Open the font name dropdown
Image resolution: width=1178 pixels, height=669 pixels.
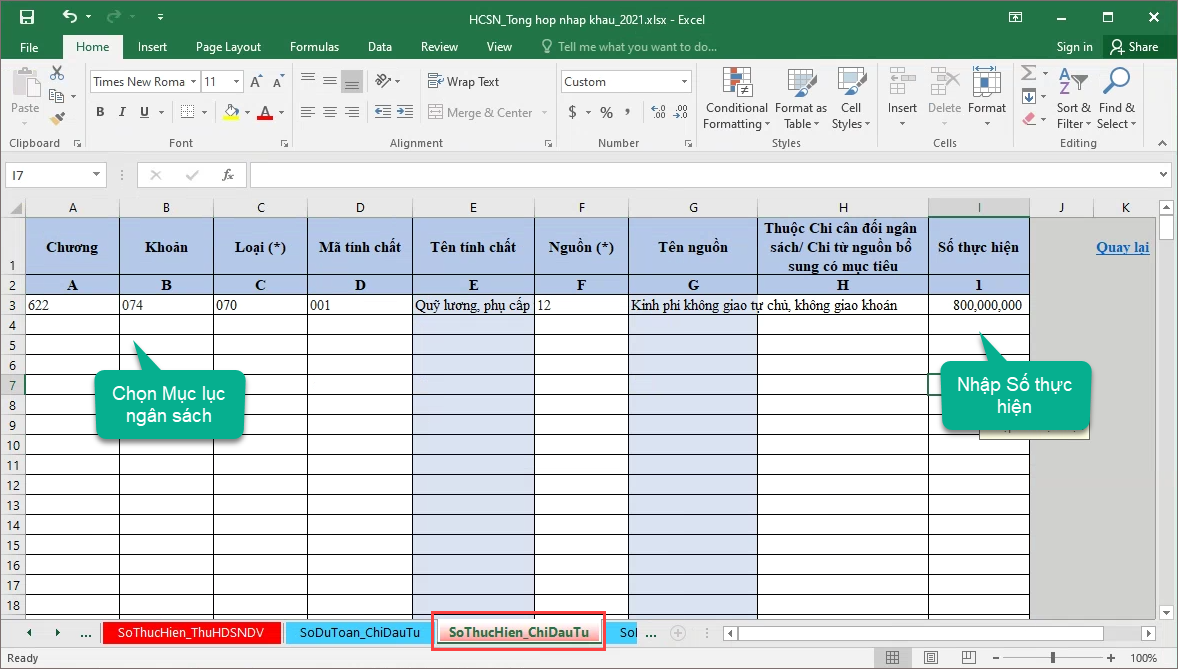(x=192, y=82)
